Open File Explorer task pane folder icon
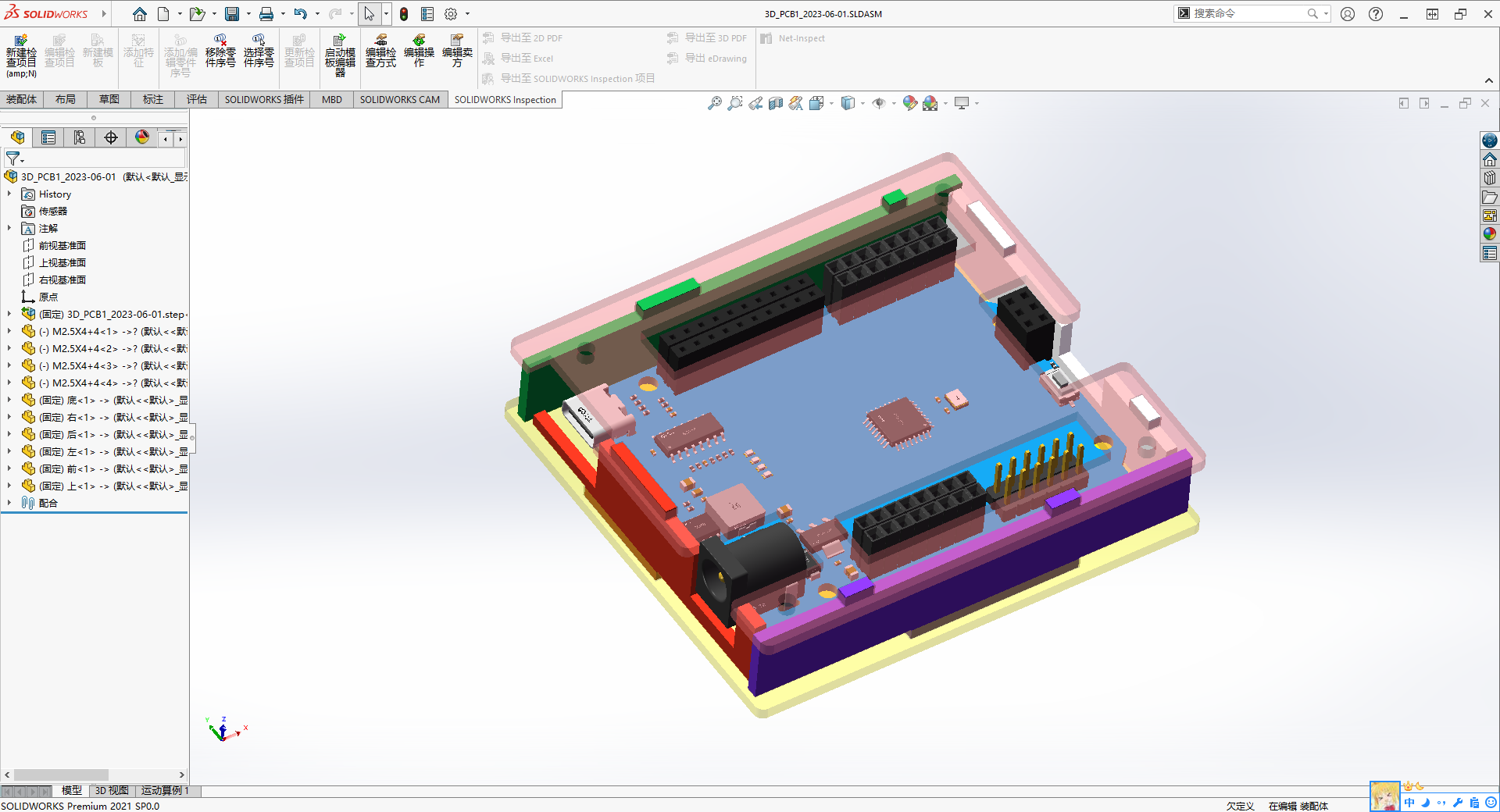 click(x=1490, y=197)
